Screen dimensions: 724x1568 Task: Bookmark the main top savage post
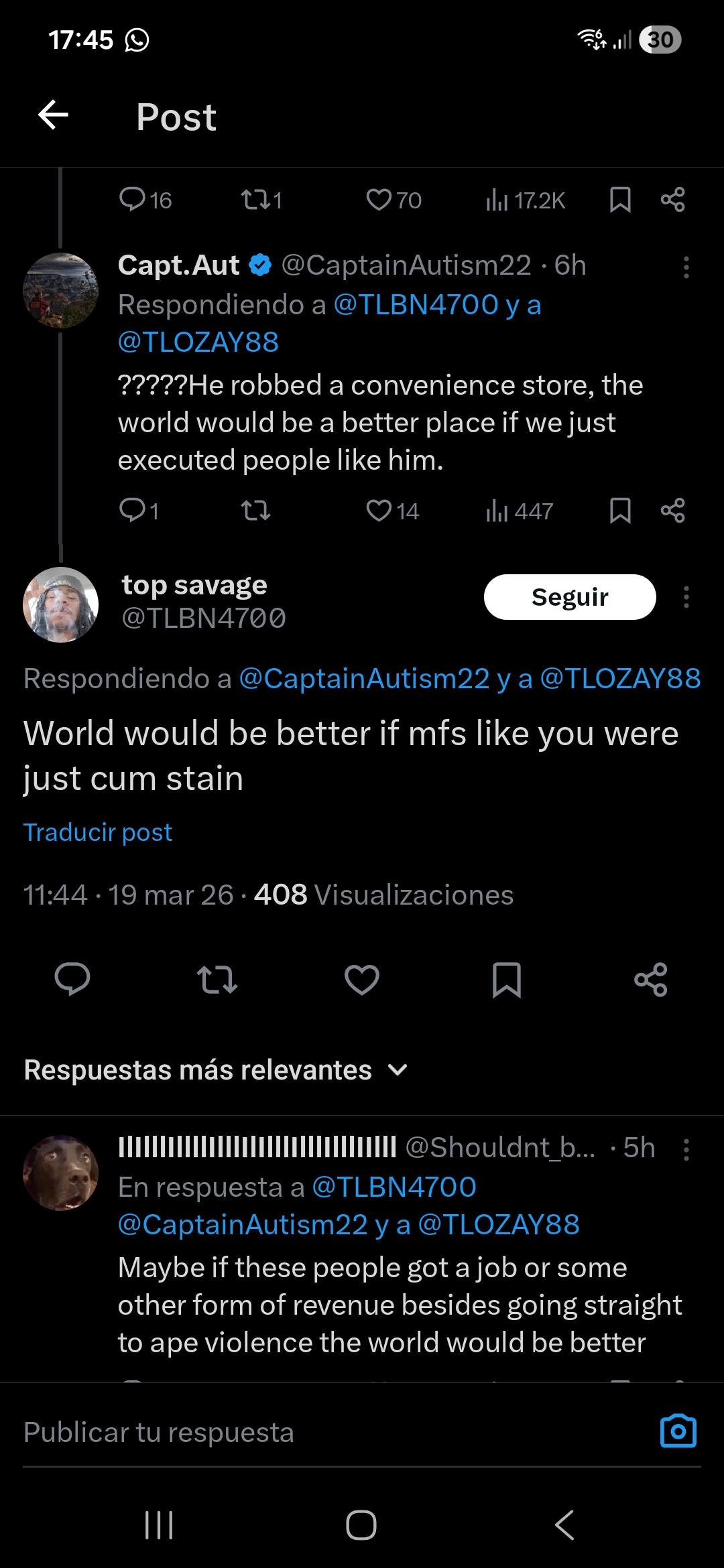(x=506, y=980)
